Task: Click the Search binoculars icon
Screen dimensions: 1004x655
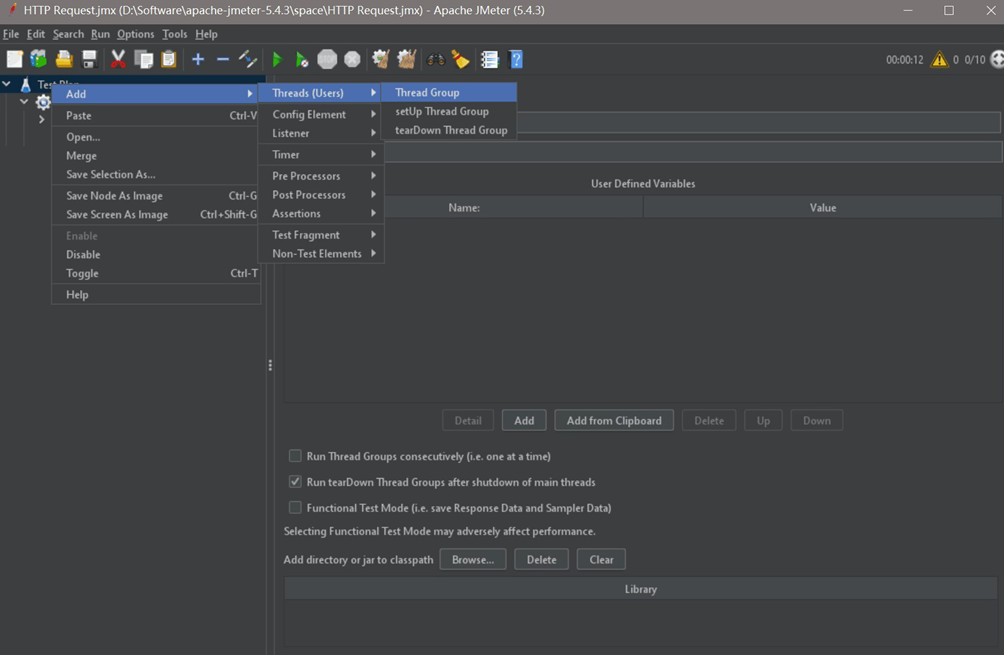Action: [436, 60]
